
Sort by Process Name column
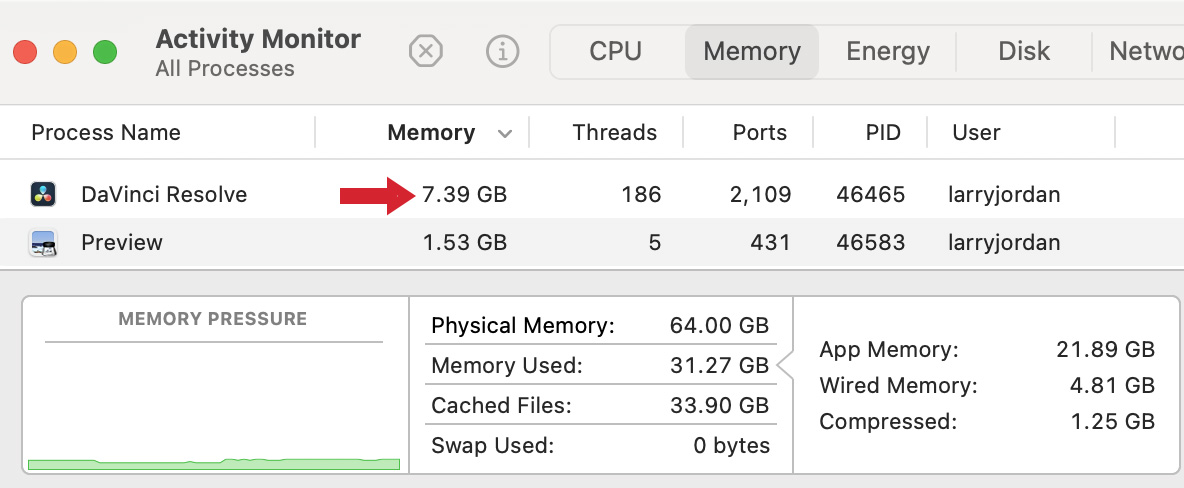106,132
